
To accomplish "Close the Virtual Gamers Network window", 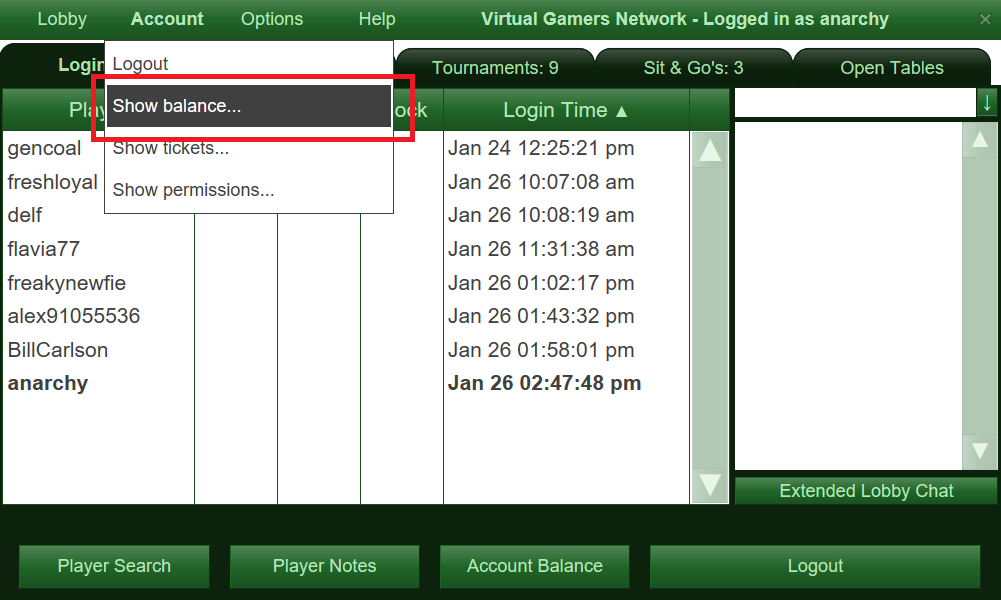I will coord(985,20).
